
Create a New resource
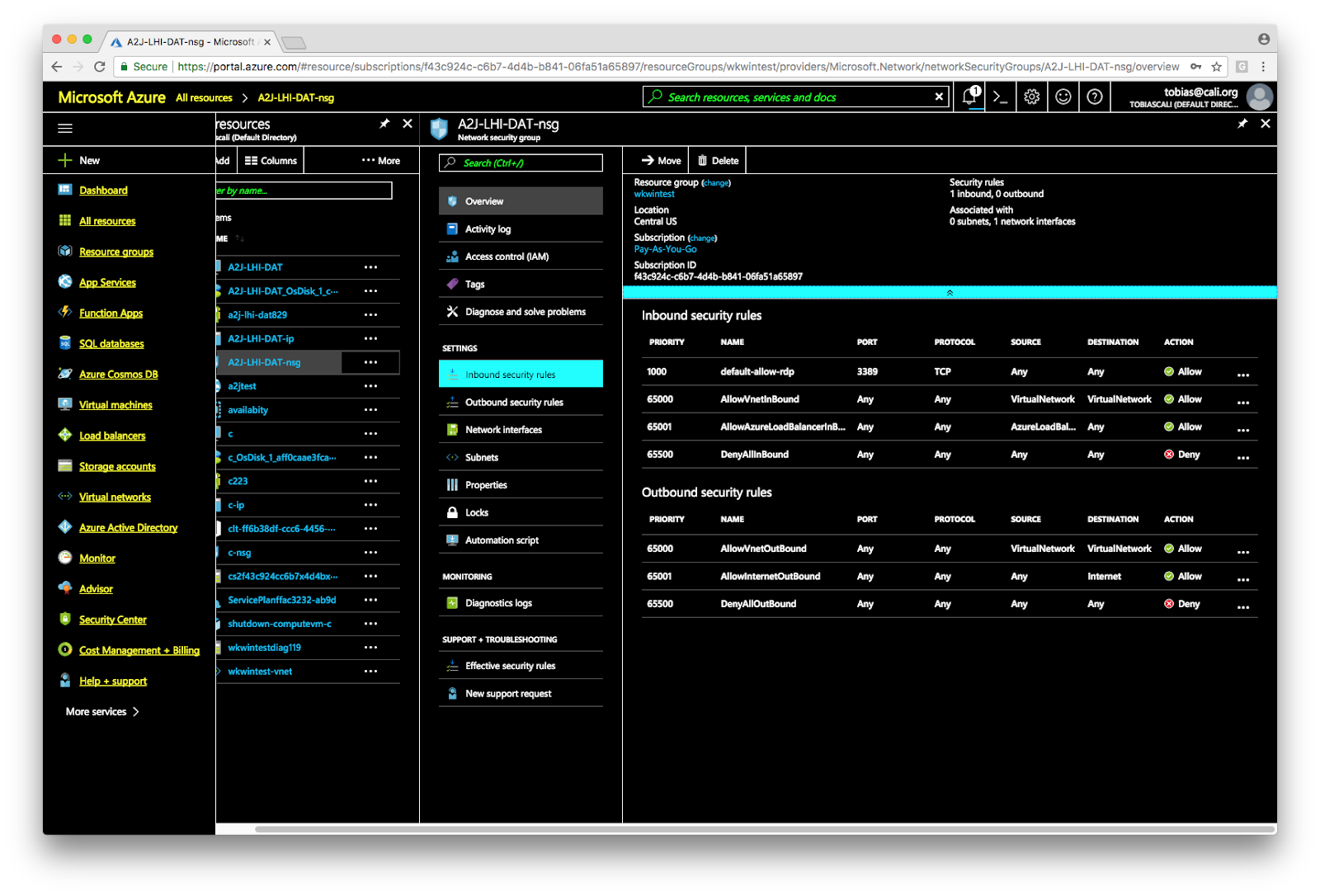pyautogui.click(x=79, y=160)
